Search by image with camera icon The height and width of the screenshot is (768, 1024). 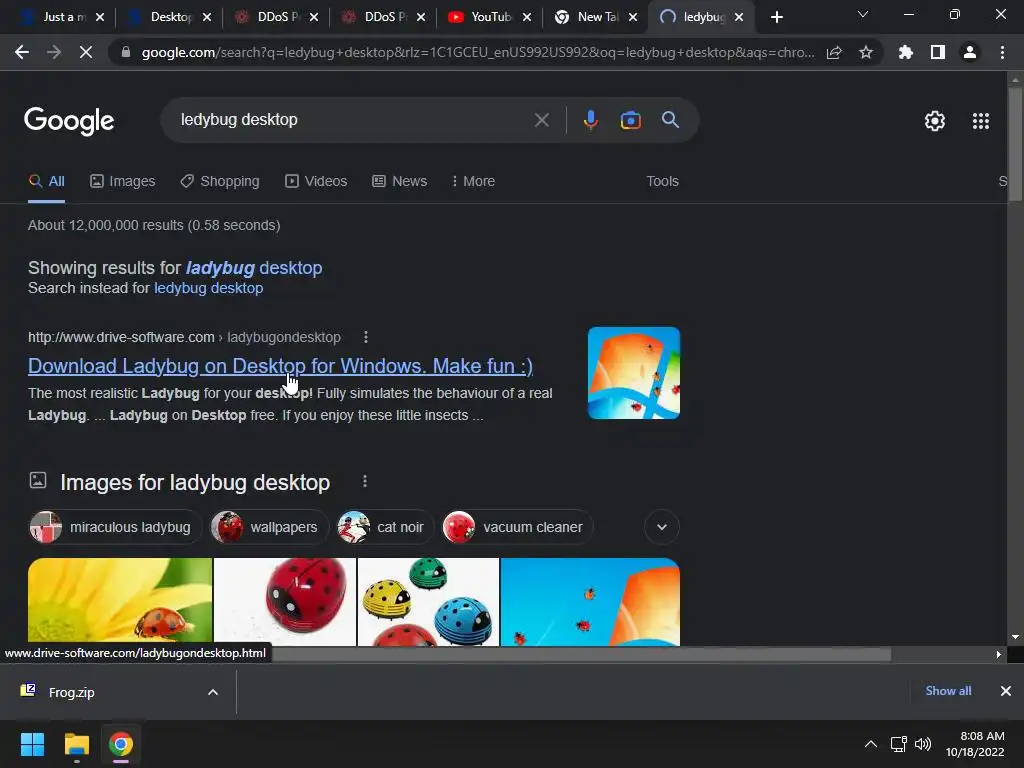630,120
